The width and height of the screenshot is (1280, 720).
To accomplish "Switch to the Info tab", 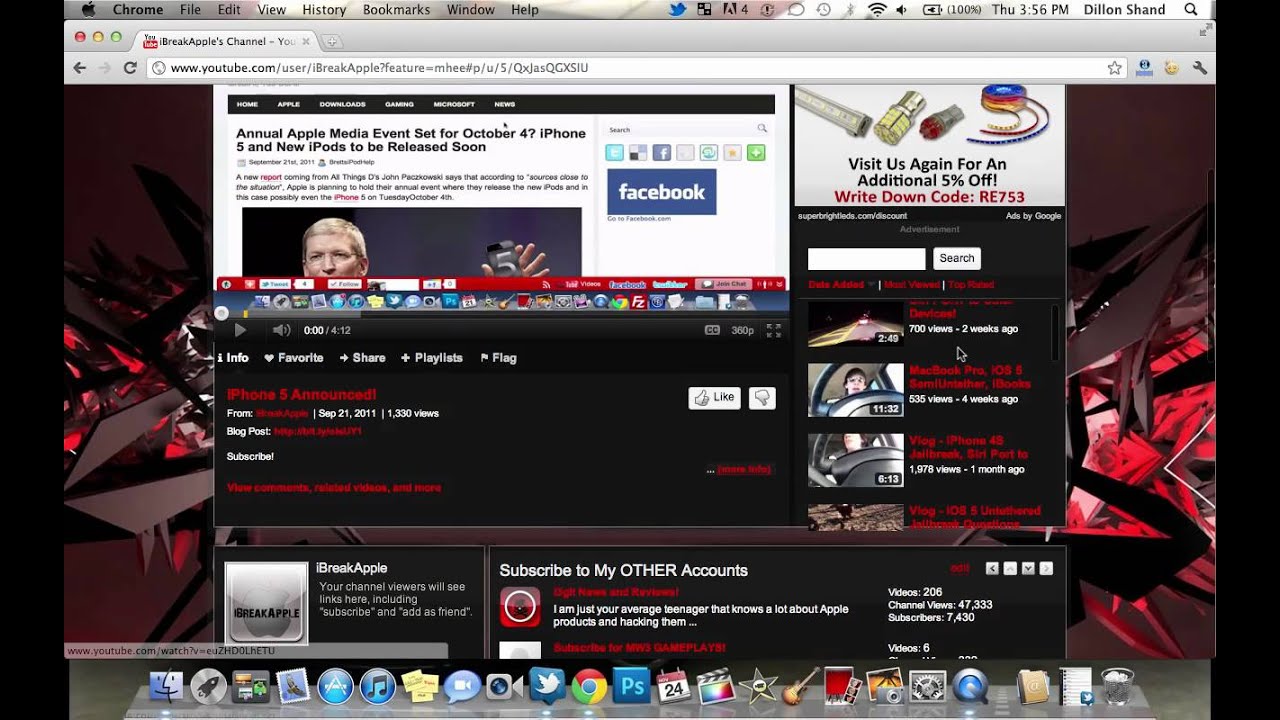I will [233, 358].
